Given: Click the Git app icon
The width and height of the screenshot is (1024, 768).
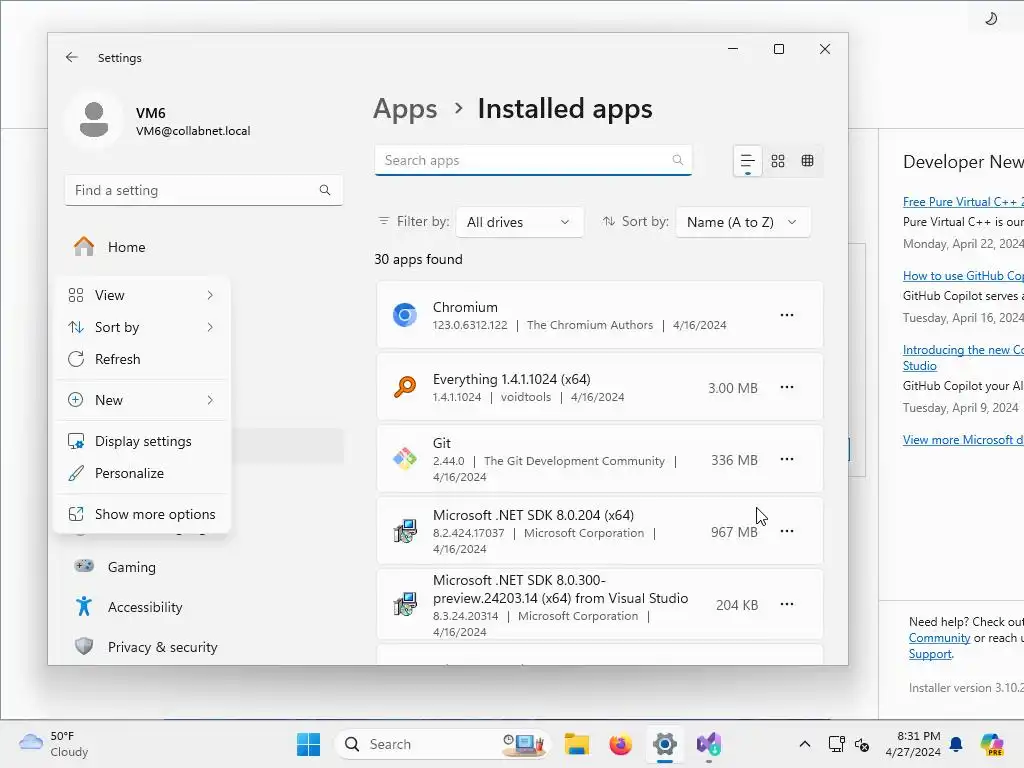Looking at the screenshot, I should point(405,459).
